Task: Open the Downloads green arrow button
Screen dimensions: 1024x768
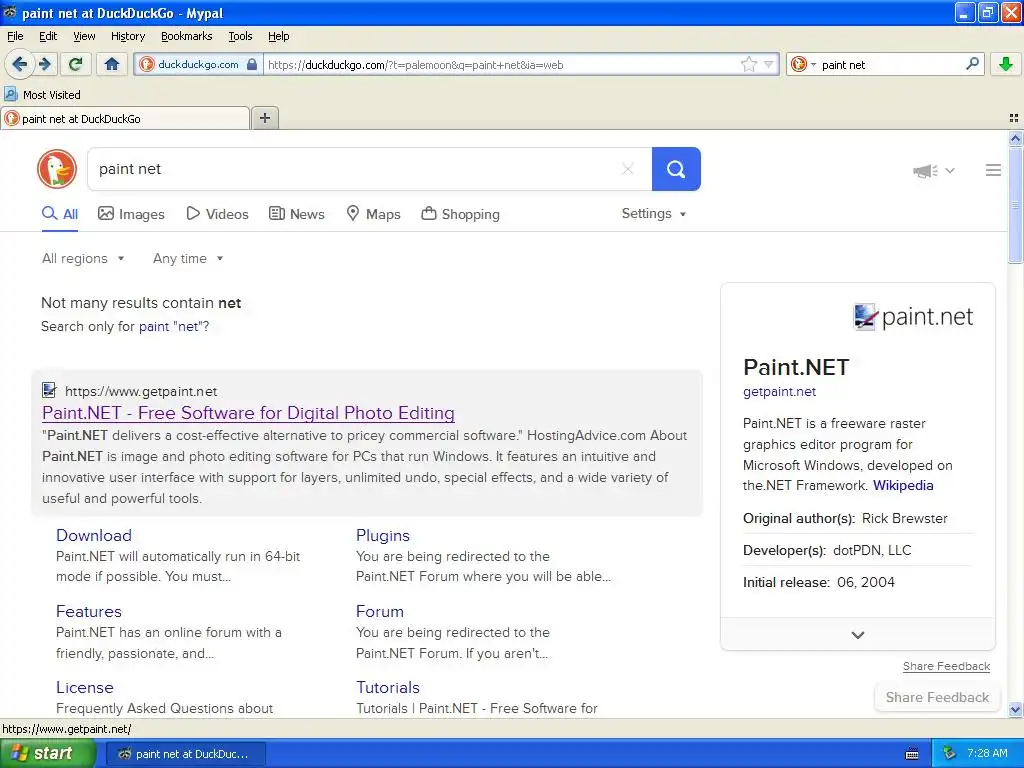Action: coord(1006,64)
